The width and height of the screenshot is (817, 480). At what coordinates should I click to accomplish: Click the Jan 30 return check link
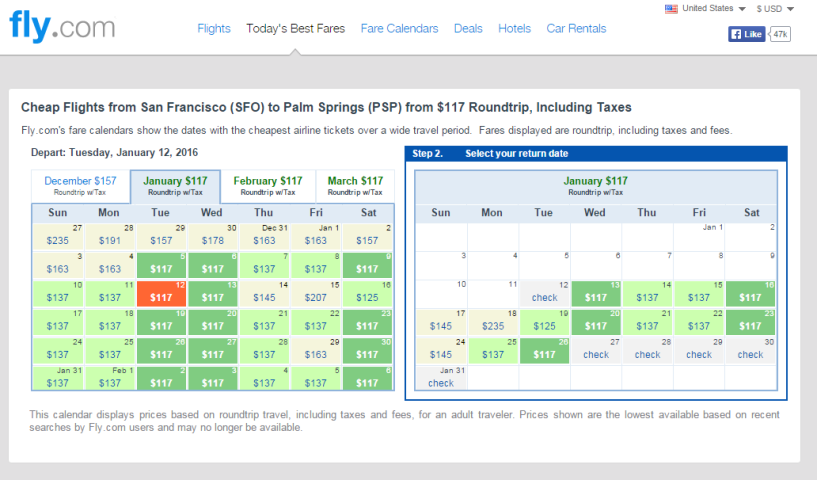pyautogui.click(x=750, y=354)
